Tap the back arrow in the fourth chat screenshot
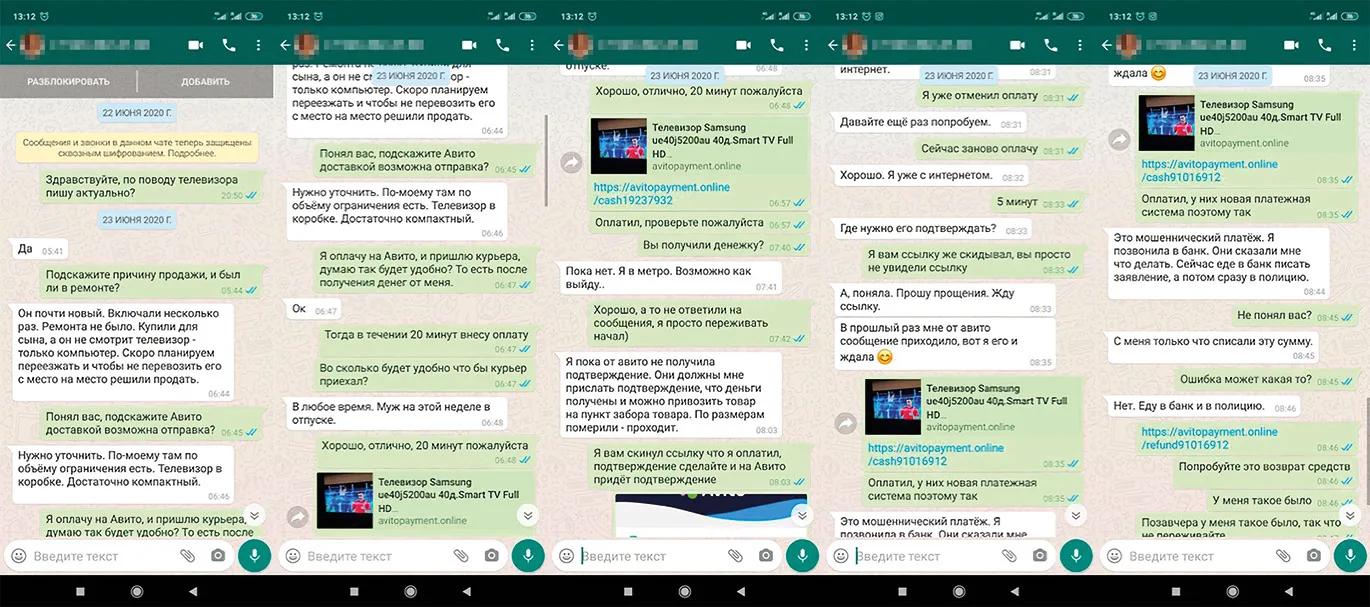This screenshot has width=1370, height=607. (x=833, y=45)
